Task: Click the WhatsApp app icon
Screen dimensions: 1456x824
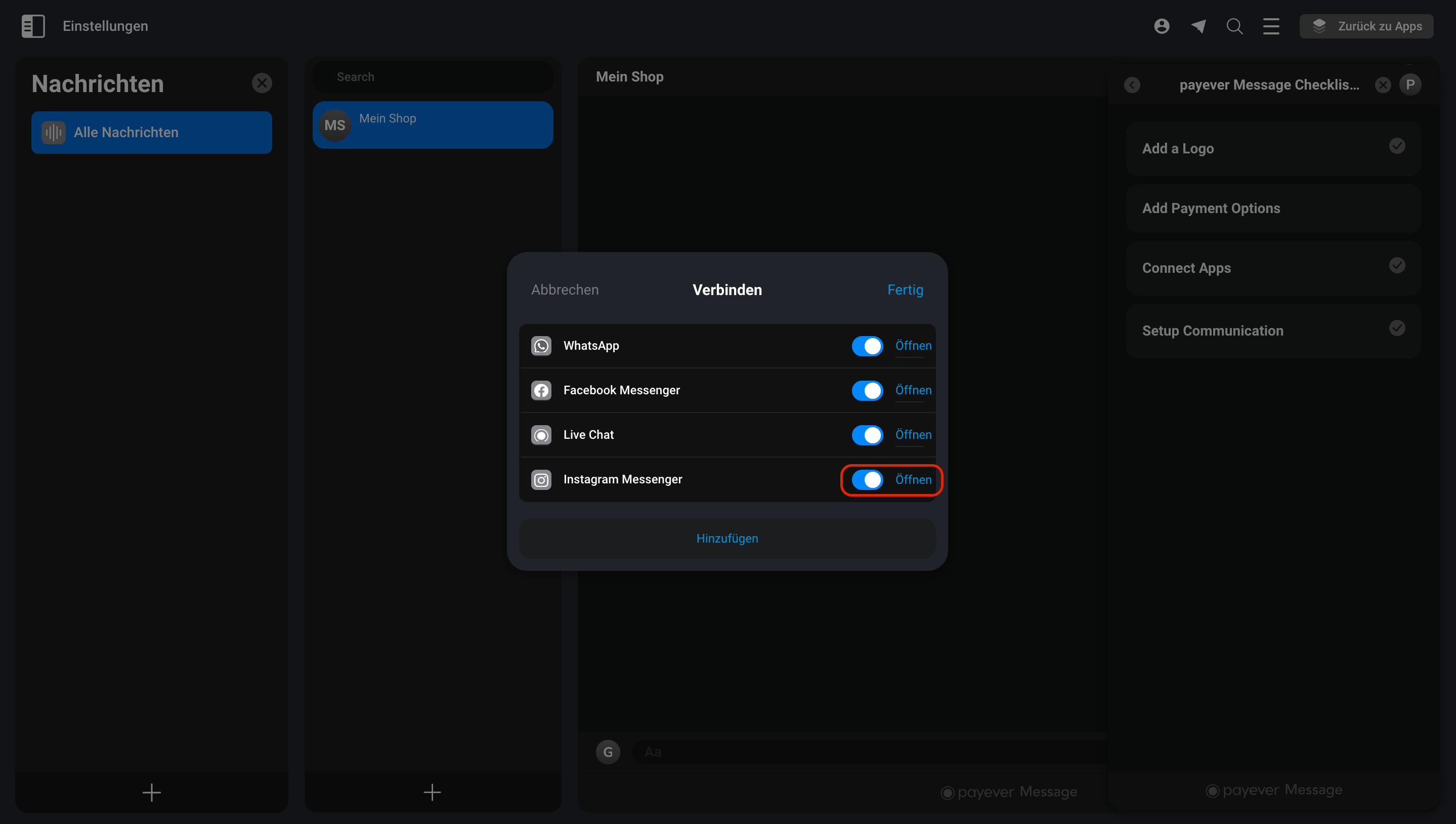Action: (541, 346)
